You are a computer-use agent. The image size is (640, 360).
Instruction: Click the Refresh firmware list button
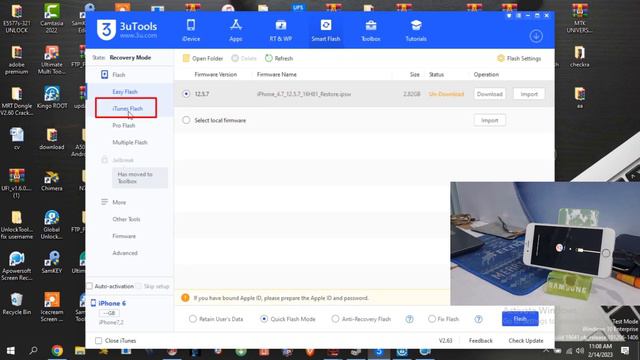pos(279,58)
